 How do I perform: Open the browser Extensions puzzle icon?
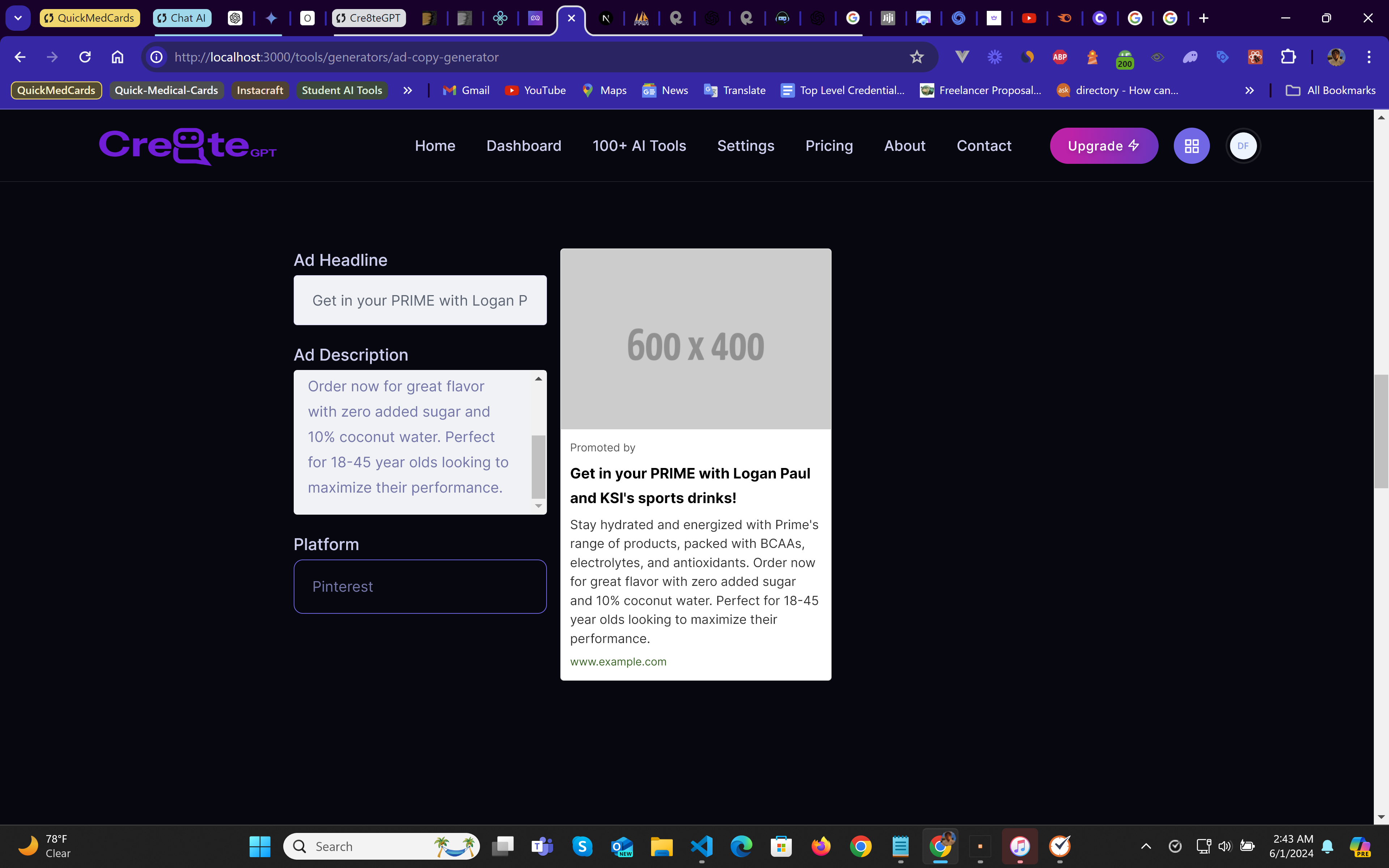pos(1288,57)
